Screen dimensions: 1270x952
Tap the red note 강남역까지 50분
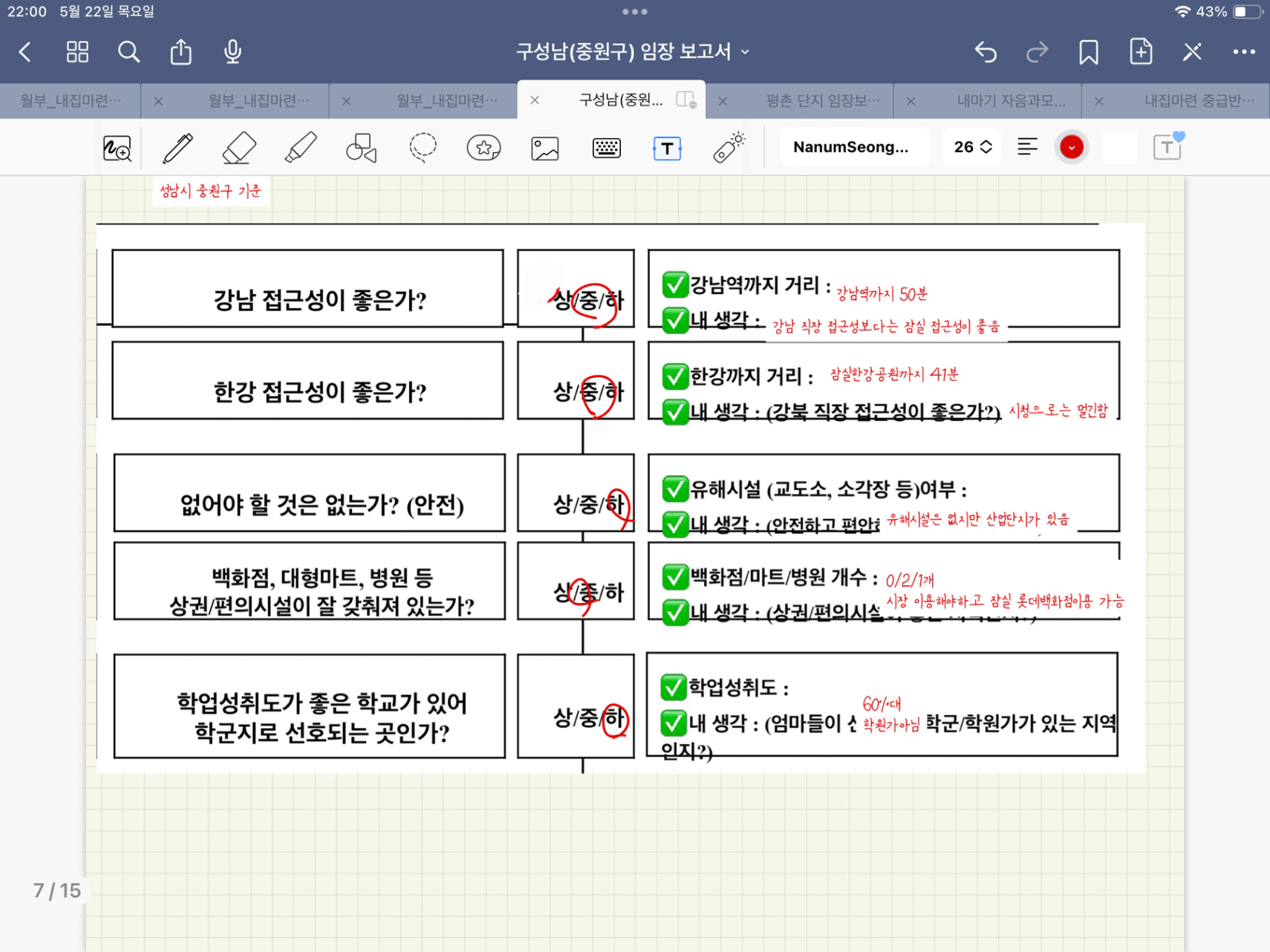882,294
